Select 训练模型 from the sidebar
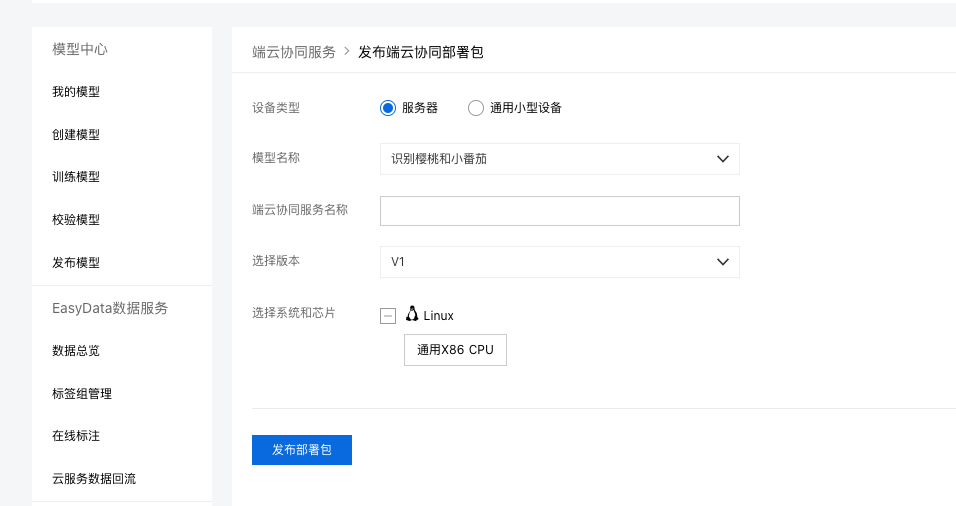Screen dimensions: 956x506 (76, 177)
